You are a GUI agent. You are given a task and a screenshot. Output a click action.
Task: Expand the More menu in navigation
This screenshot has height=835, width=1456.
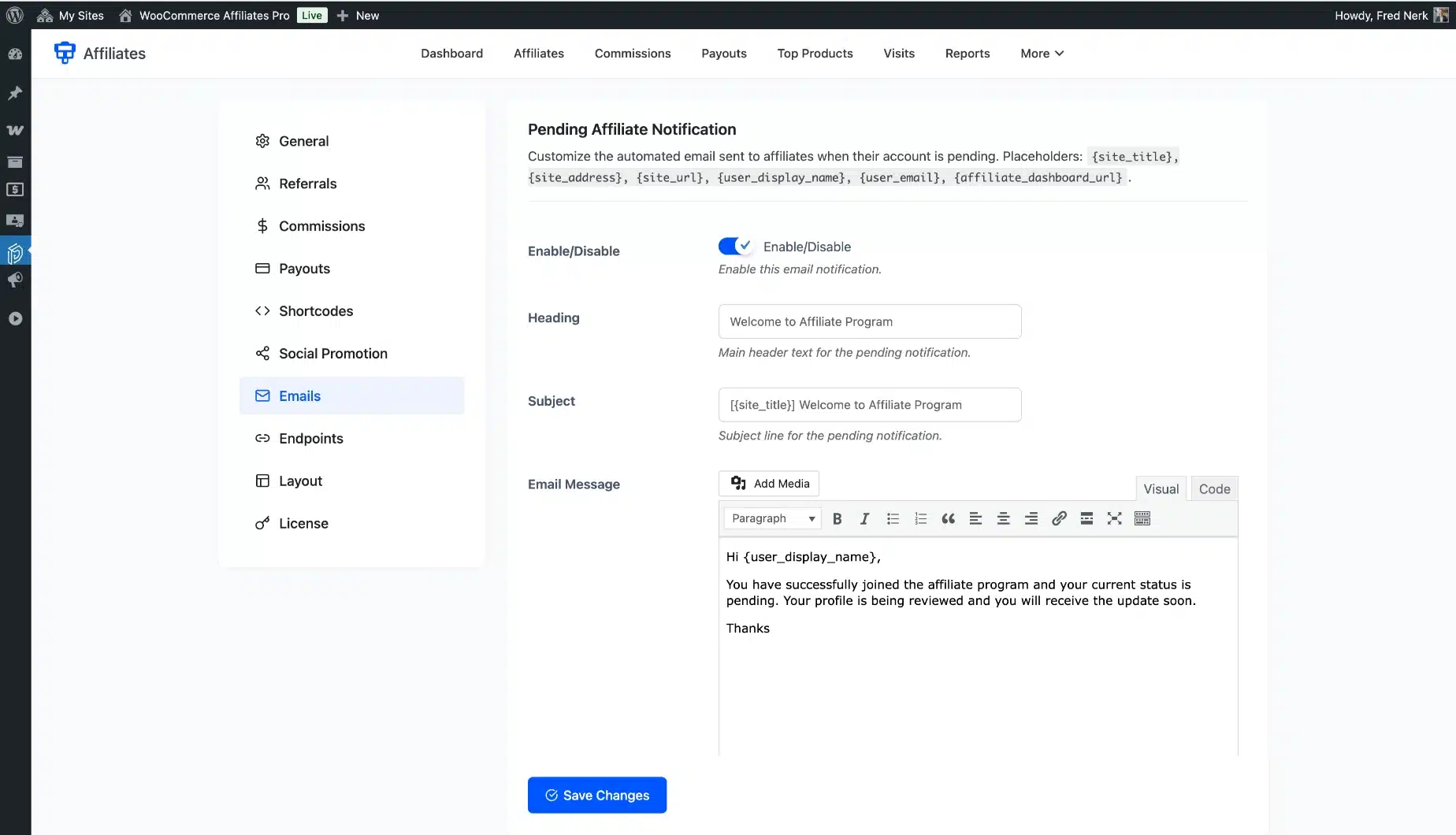point(1042,54)
